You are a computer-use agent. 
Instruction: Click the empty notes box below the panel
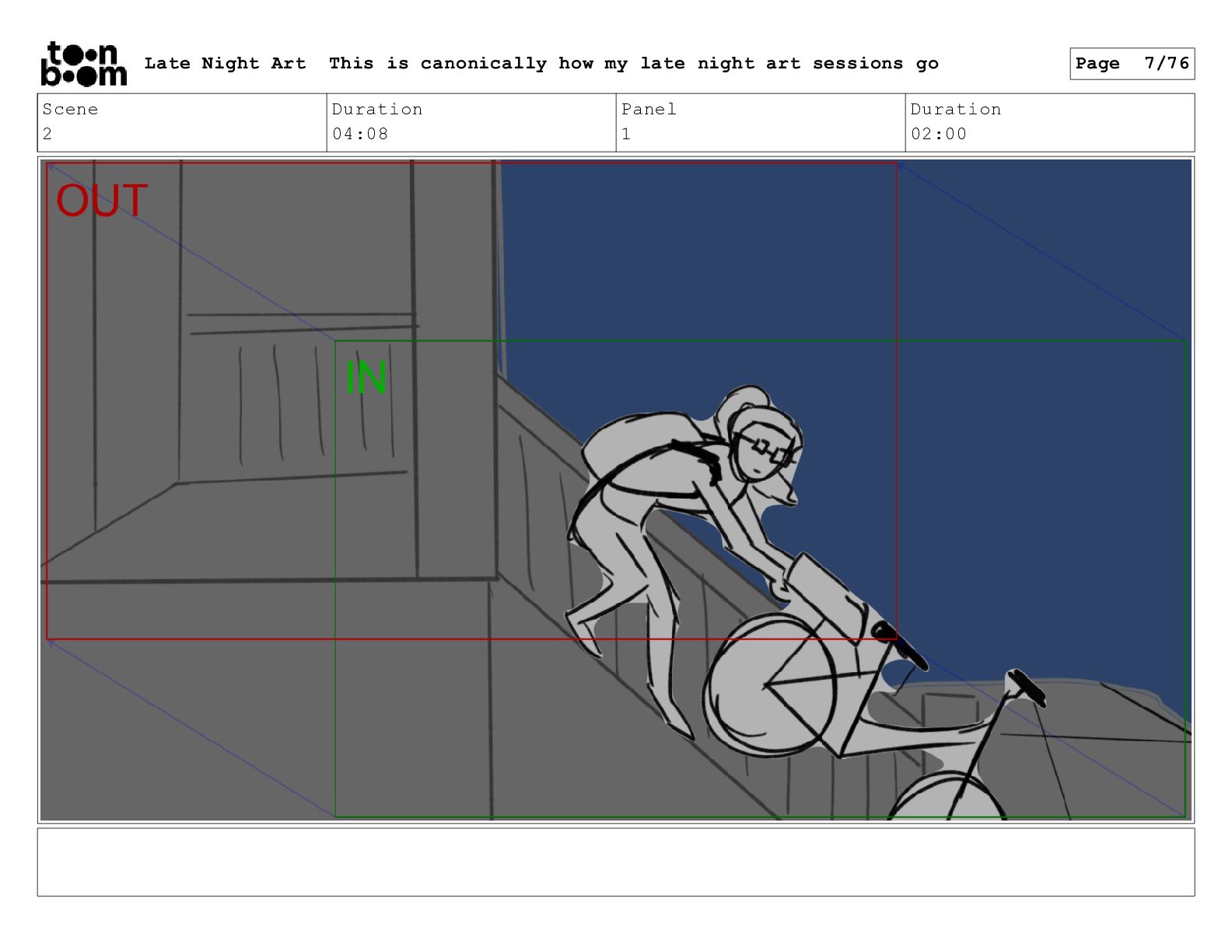pos(616,862)
